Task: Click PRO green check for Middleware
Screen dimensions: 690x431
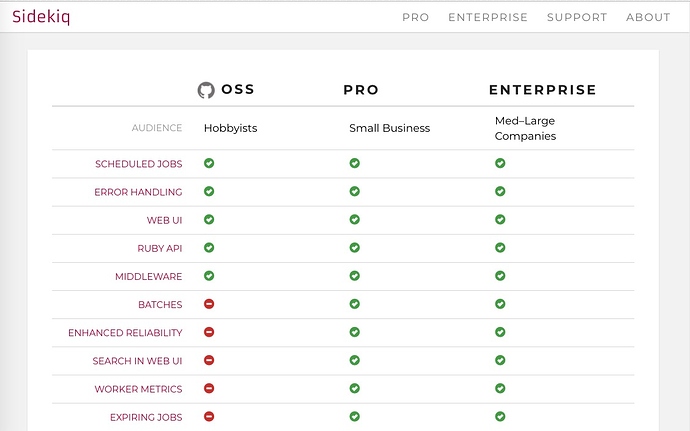Action: [355, 276]
